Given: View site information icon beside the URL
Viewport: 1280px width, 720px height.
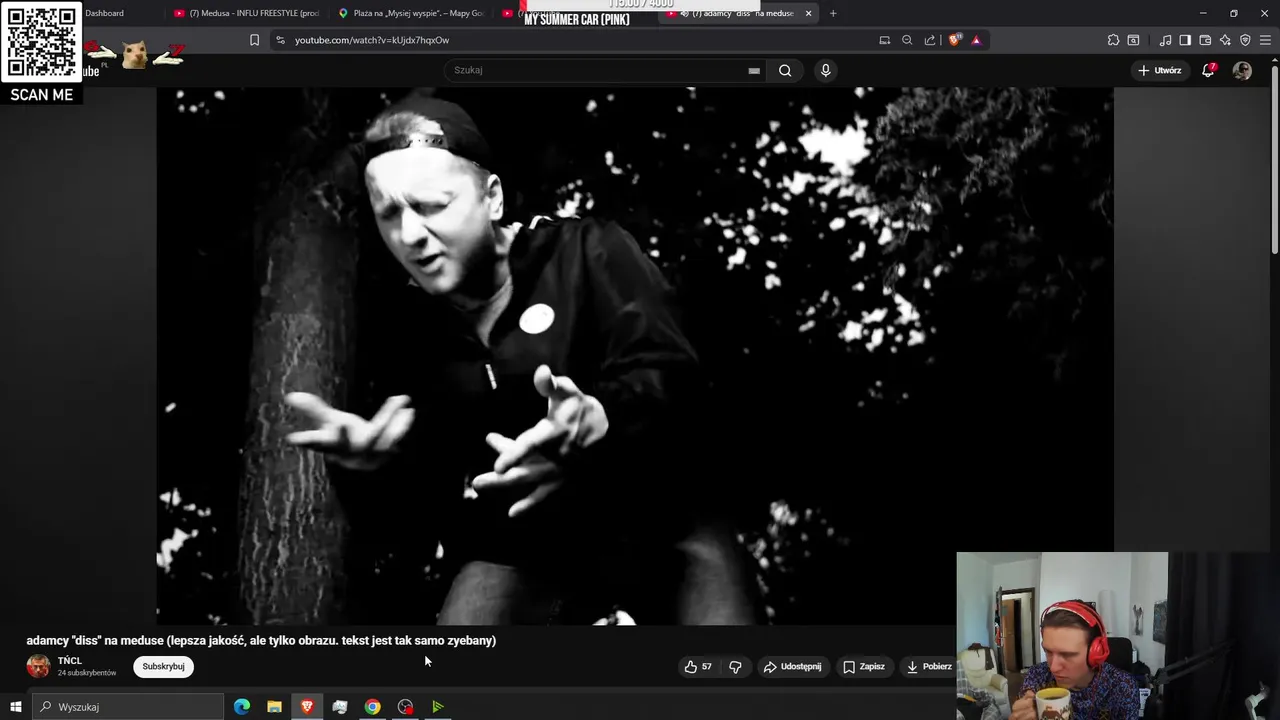Looking at the screenshot, I should (280, 40).
